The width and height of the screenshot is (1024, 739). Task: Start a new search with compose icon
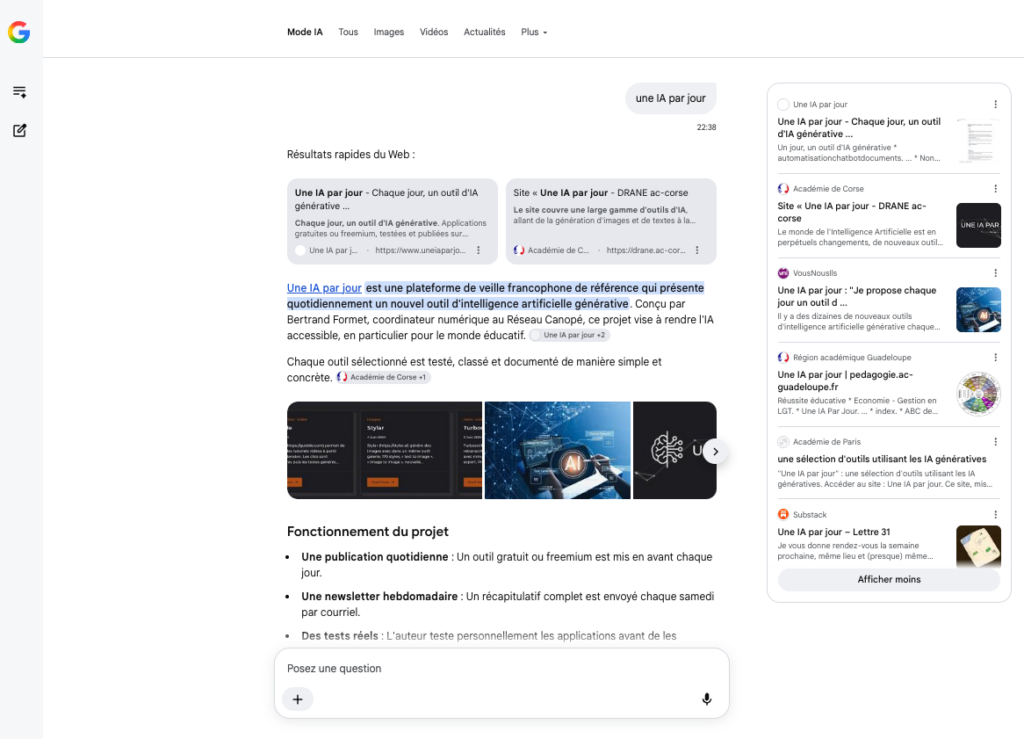[20, 131]
